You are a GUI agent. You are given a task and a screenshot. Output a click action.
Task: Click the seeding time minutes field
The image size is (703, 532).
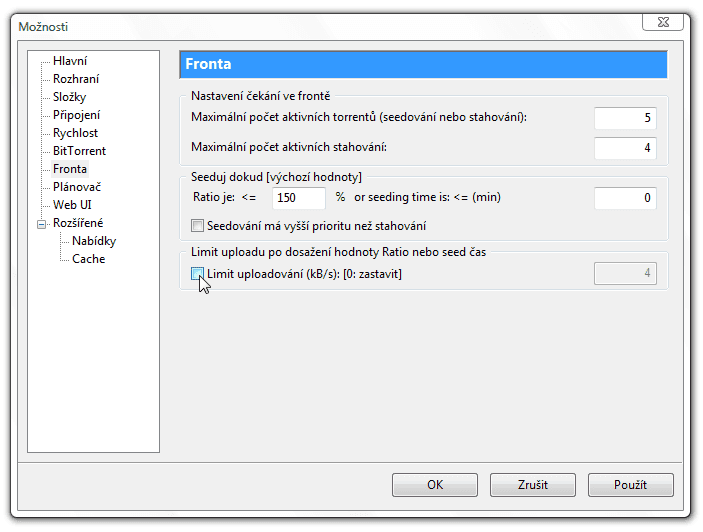tap(625, 198)
